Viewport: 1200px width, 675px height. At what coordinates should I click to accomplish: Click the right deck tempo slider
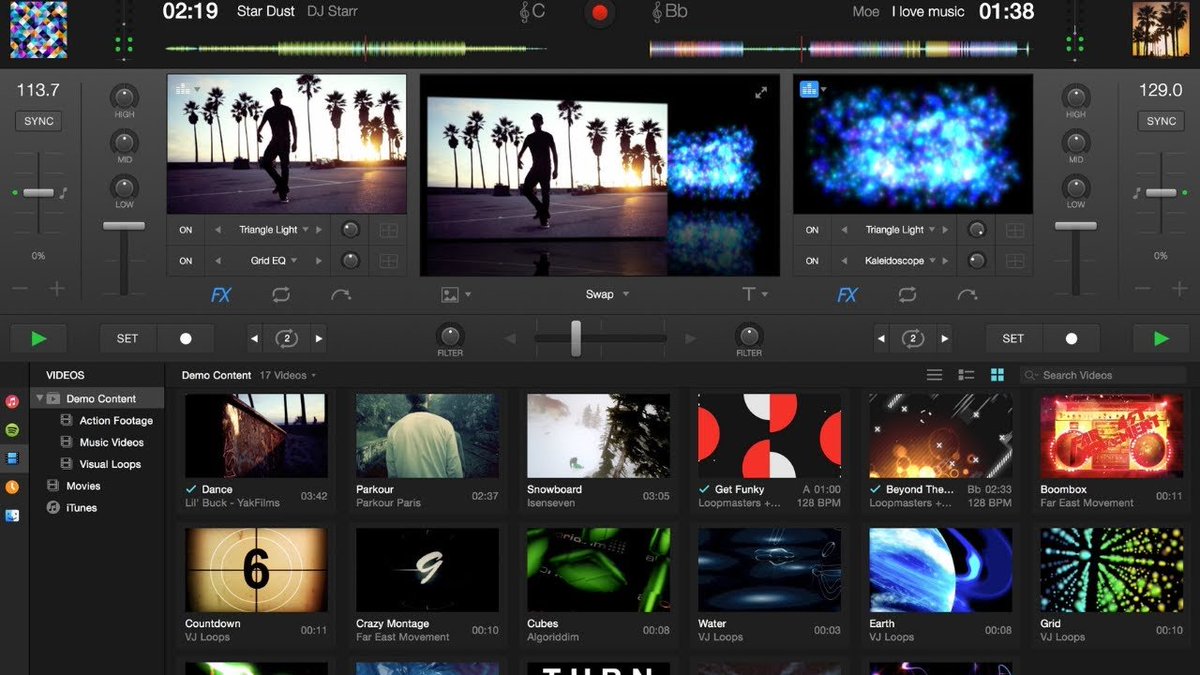pos(1161,192)
